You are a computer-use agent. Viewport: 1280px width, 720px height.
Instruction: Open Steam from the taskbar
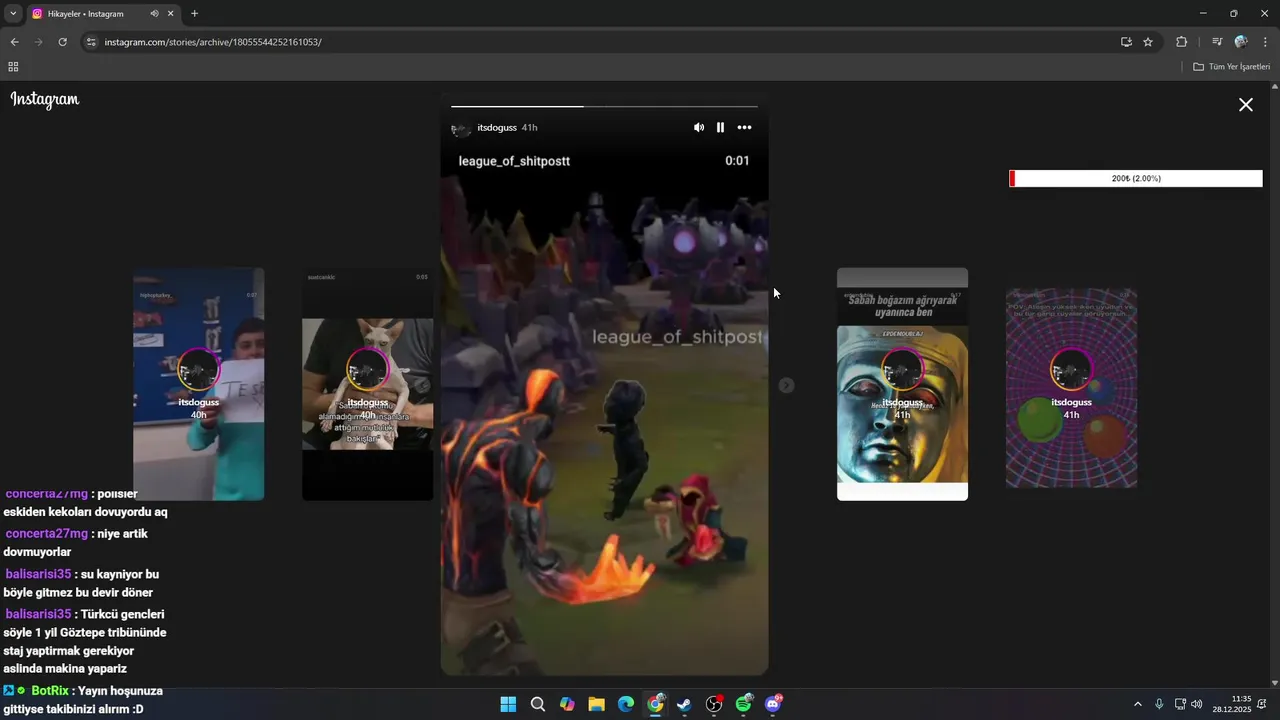pos(685,704)
